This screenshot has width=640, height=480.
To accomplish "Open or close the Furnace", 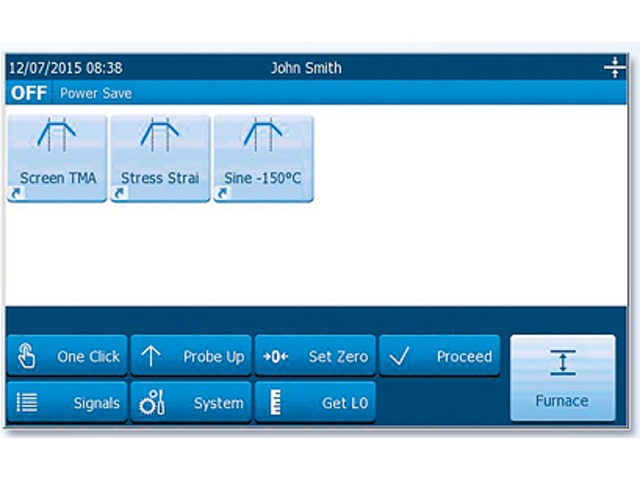I will [x=562, y=377].
